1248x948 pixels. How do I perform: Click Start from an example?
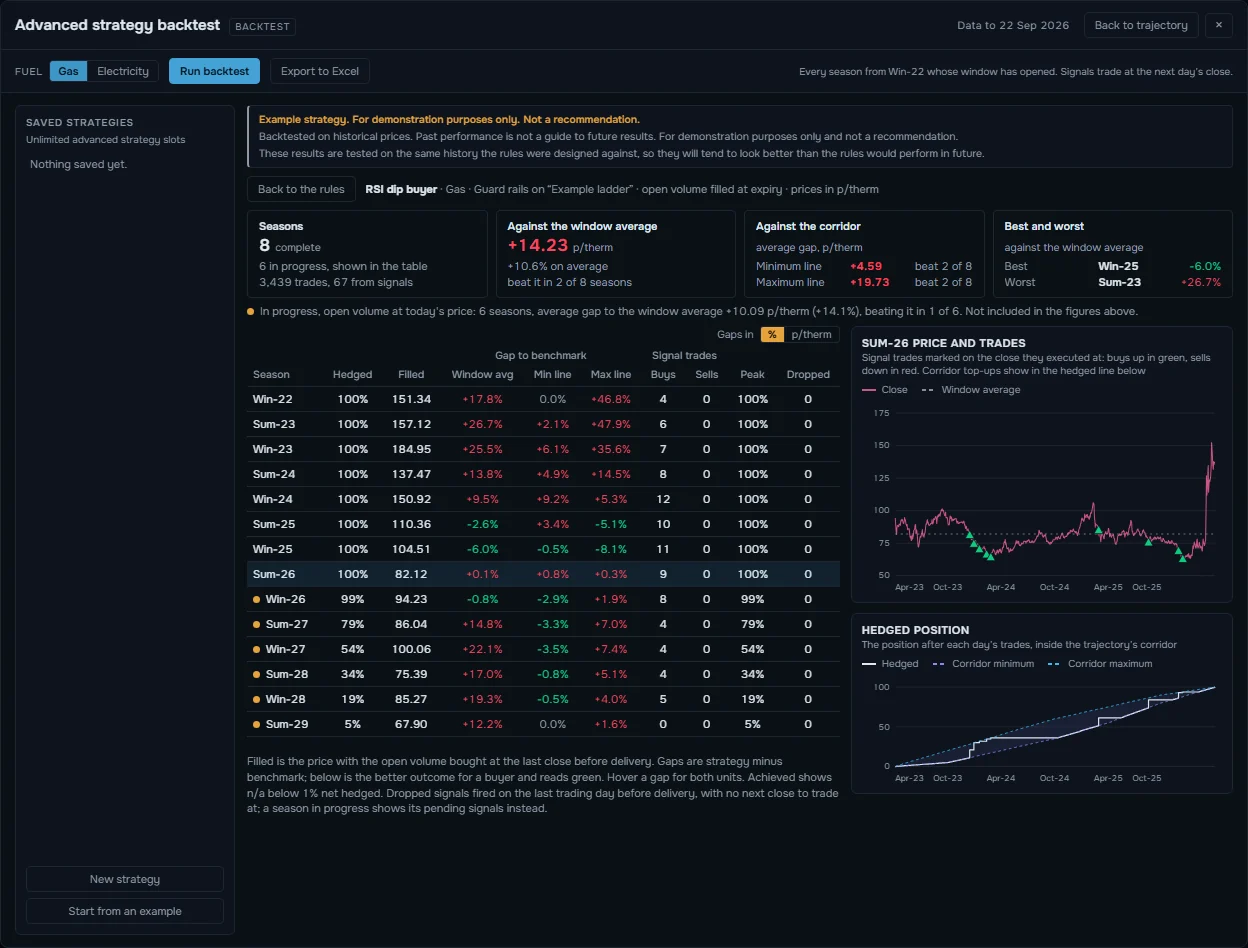(x=125, y=911)
